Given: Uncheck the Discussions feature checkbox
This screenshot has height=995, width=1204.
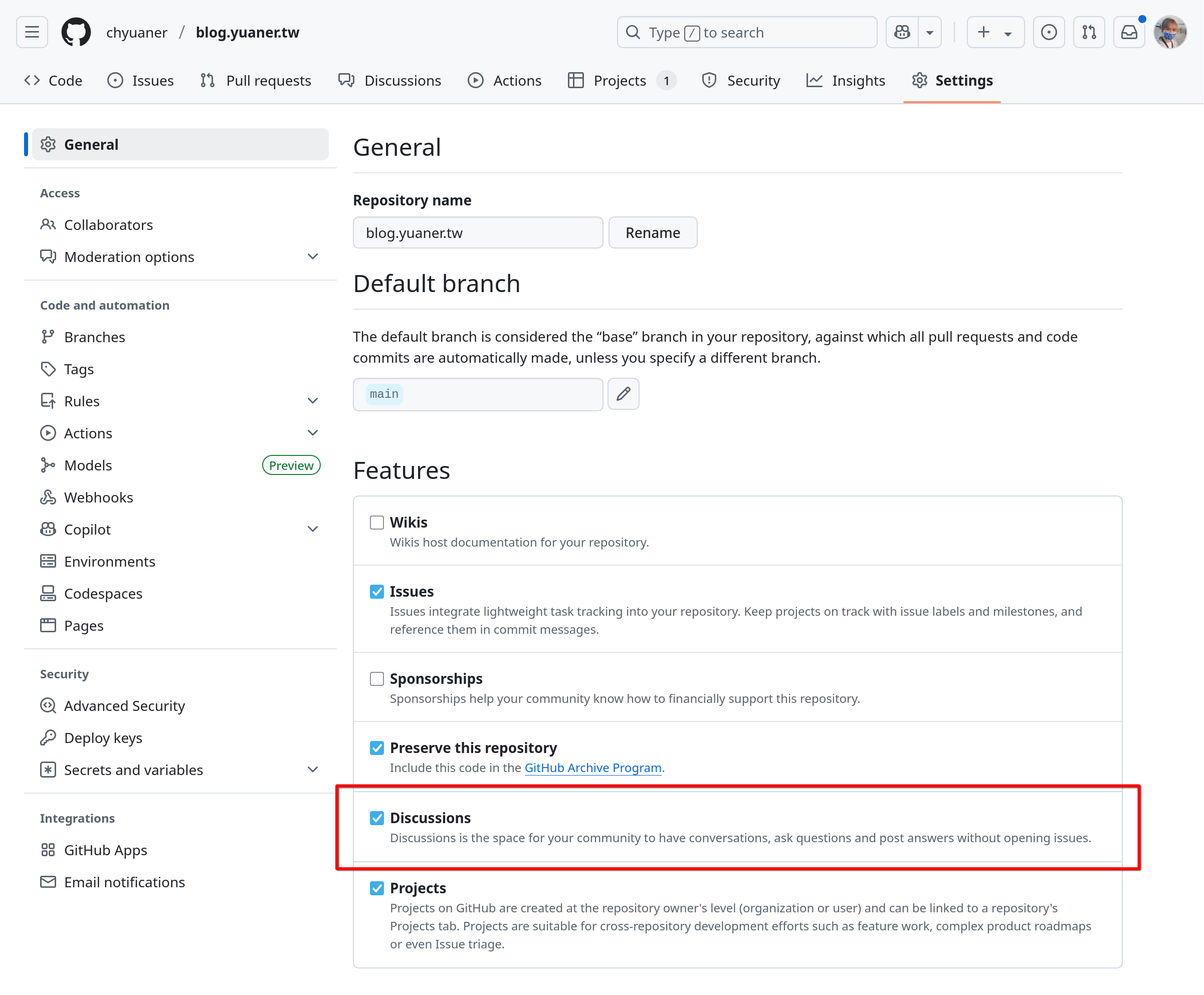Looking at the screenshot, I should coord(376,819).
